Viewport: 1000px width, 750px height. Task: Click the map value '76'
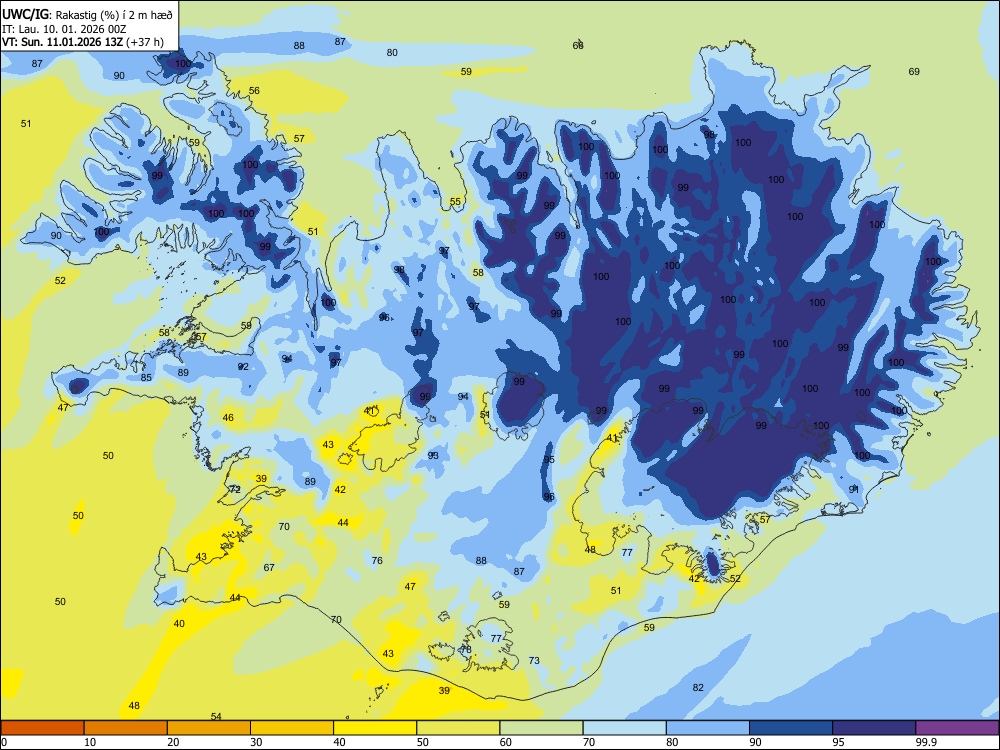(378, 560)
